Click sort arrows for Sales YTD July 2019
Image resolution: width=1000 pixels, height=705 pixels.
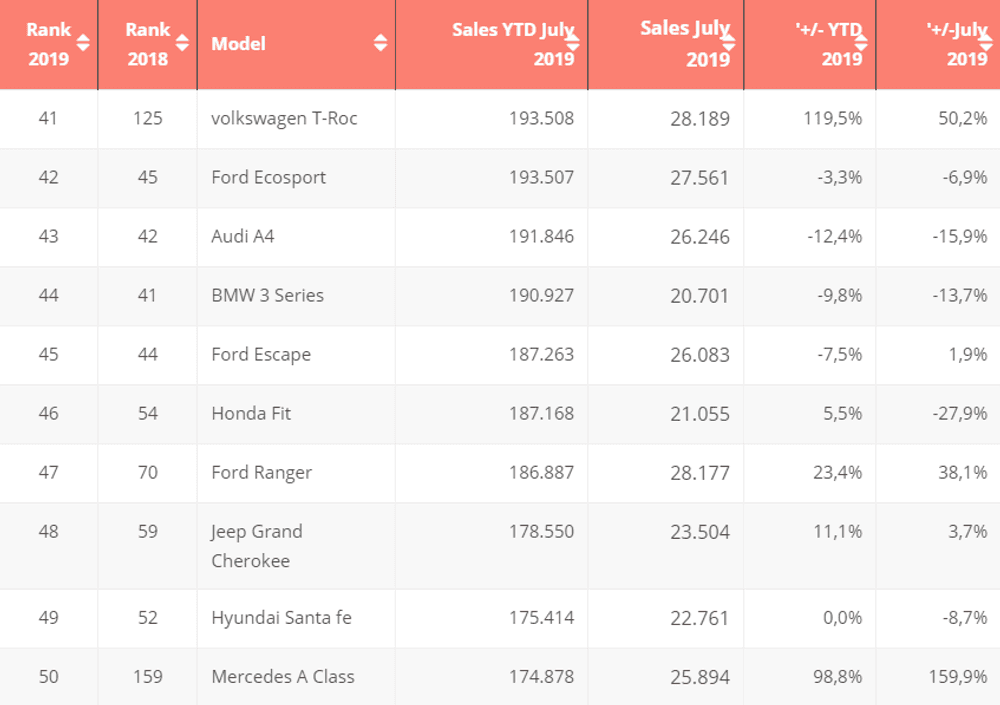coord(573,43)
